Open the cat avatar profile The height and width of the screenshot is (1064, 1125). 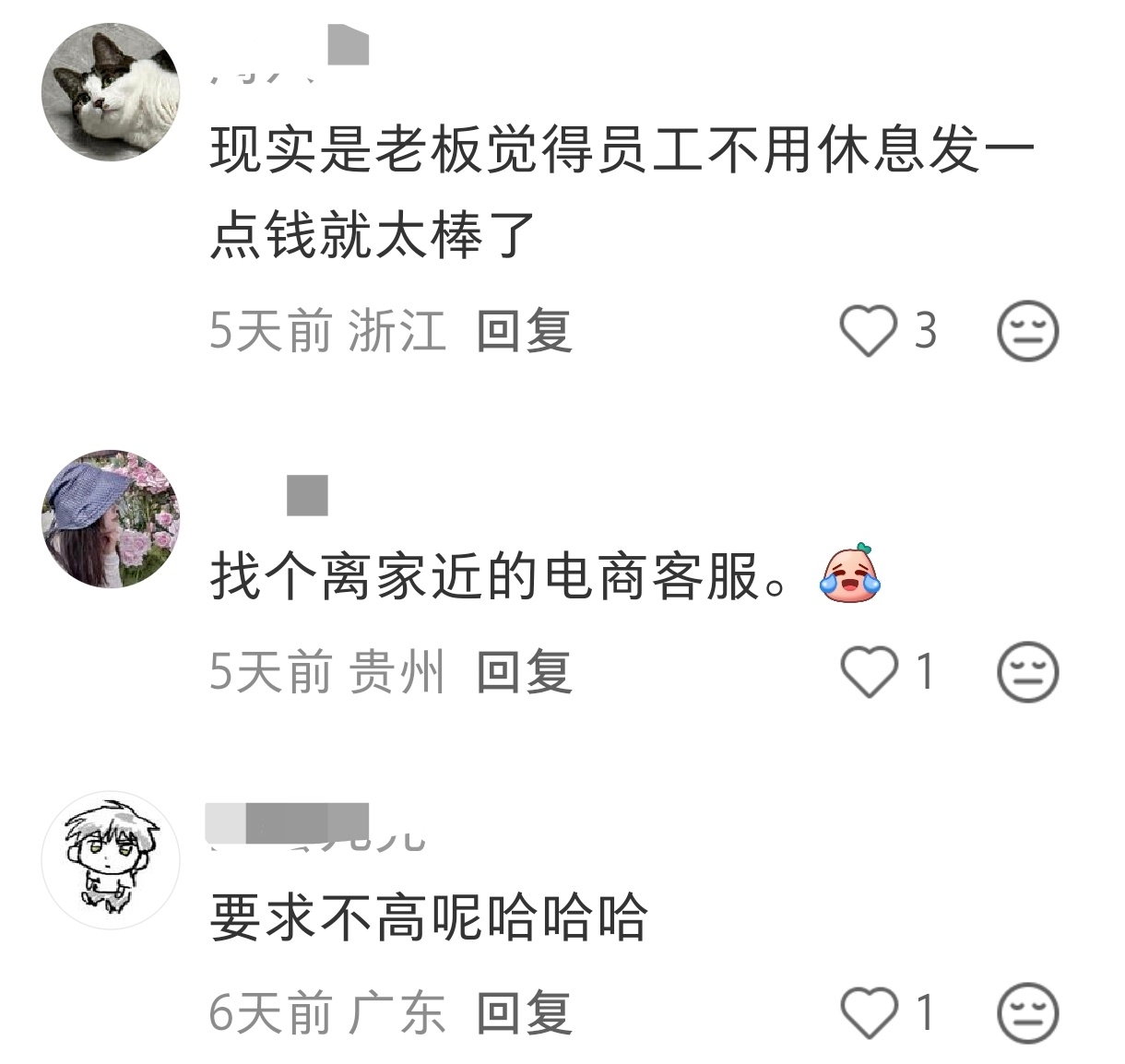coord(111,92)
